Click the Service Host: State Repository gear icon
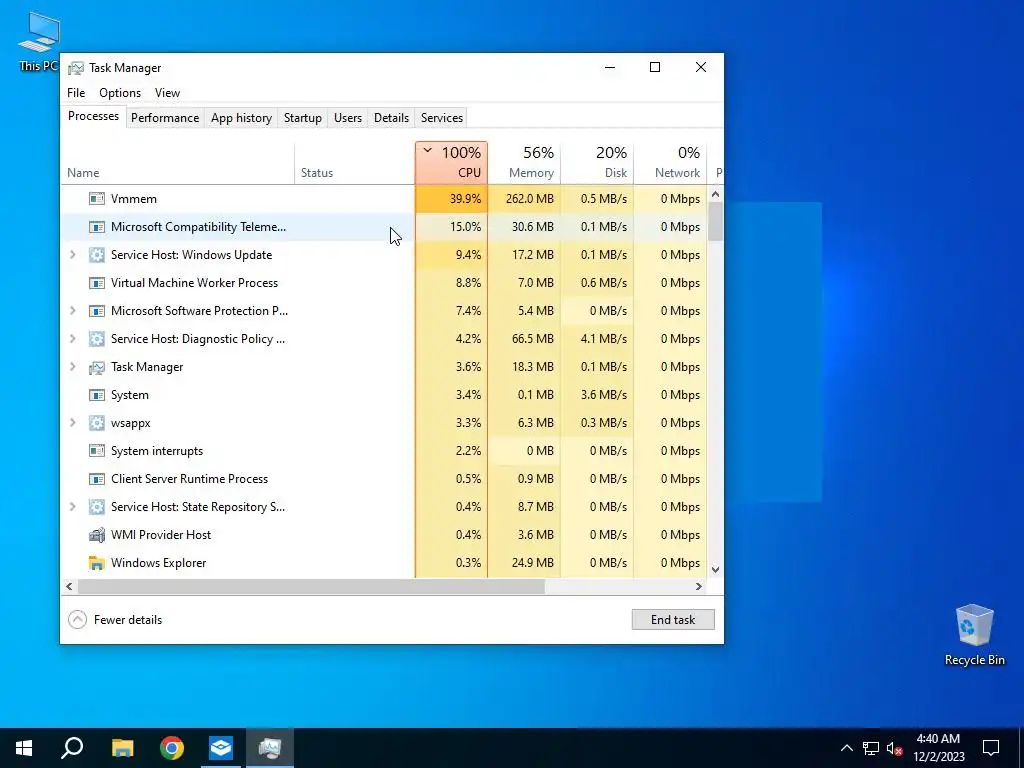This screenshot has width=1024, height=768. point(97,507)
